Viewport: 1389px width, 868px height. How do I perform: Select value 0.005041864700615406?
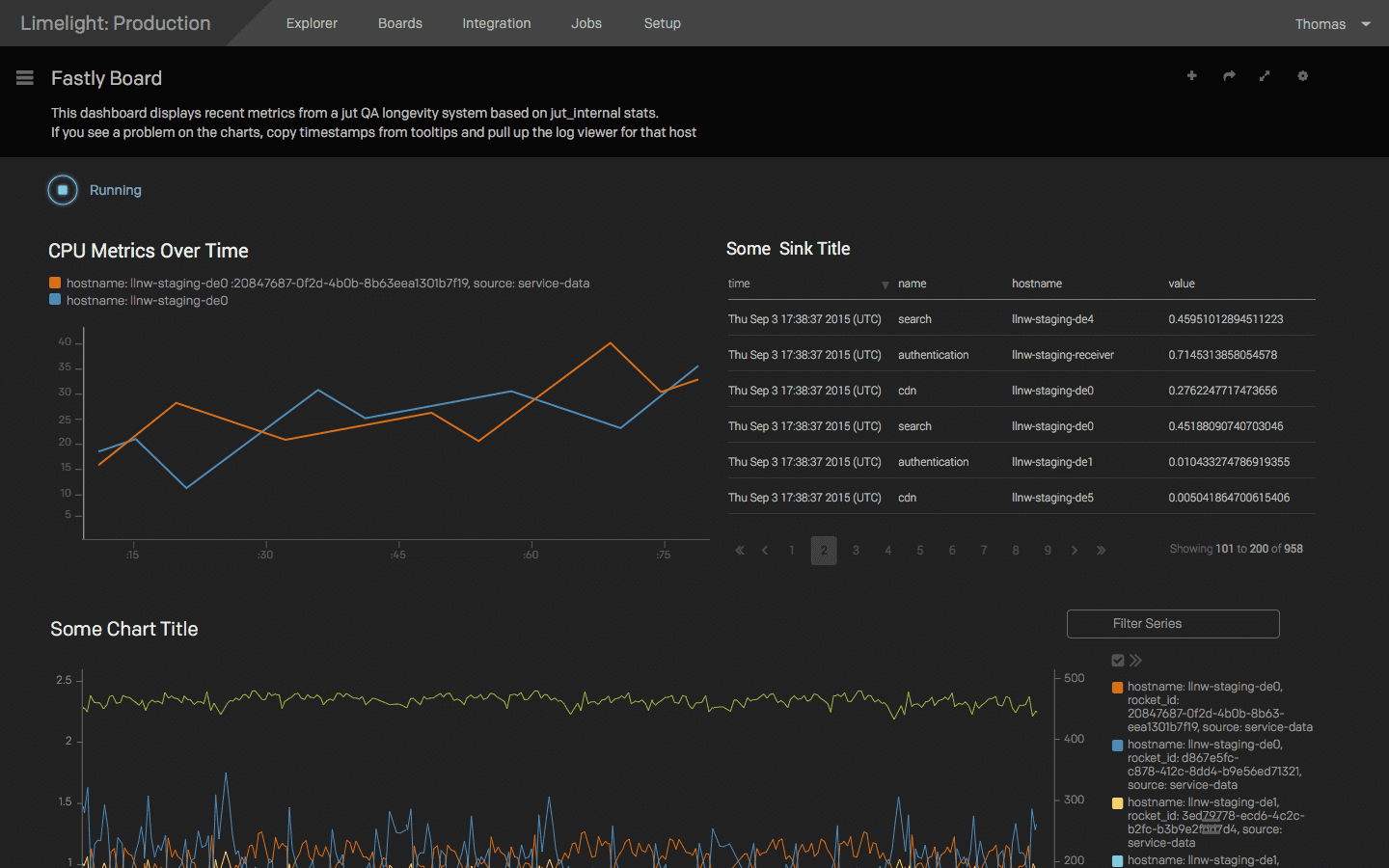pyautogui.click(x=1229, y=498)
